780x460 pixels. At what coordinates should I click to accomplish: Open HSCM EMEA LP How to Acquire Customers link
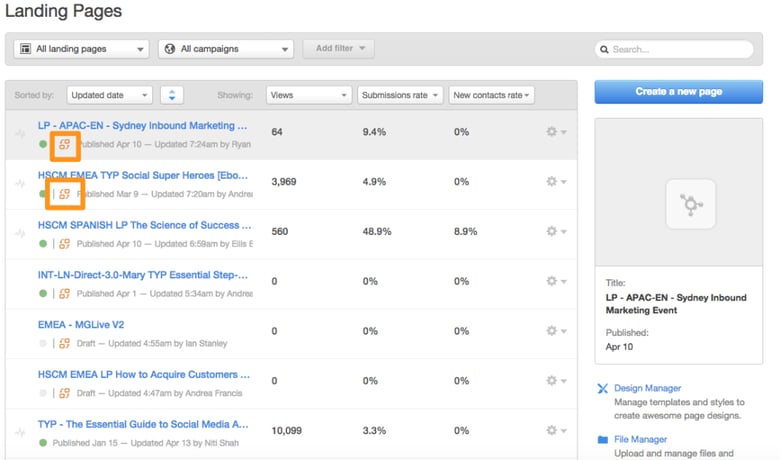pos(144,374)
